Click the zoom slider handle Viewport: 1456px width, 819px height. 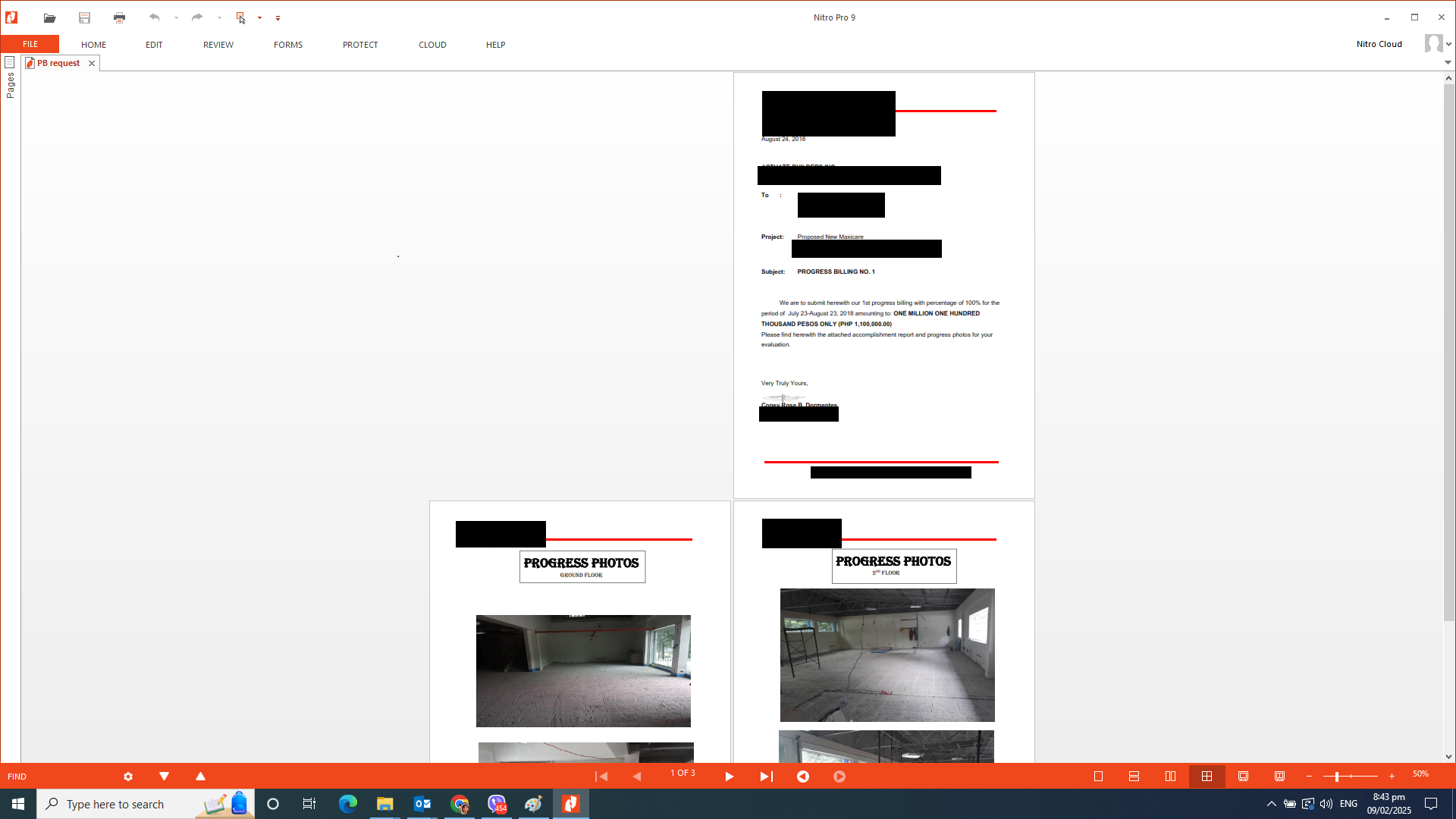coord(1337,777)
